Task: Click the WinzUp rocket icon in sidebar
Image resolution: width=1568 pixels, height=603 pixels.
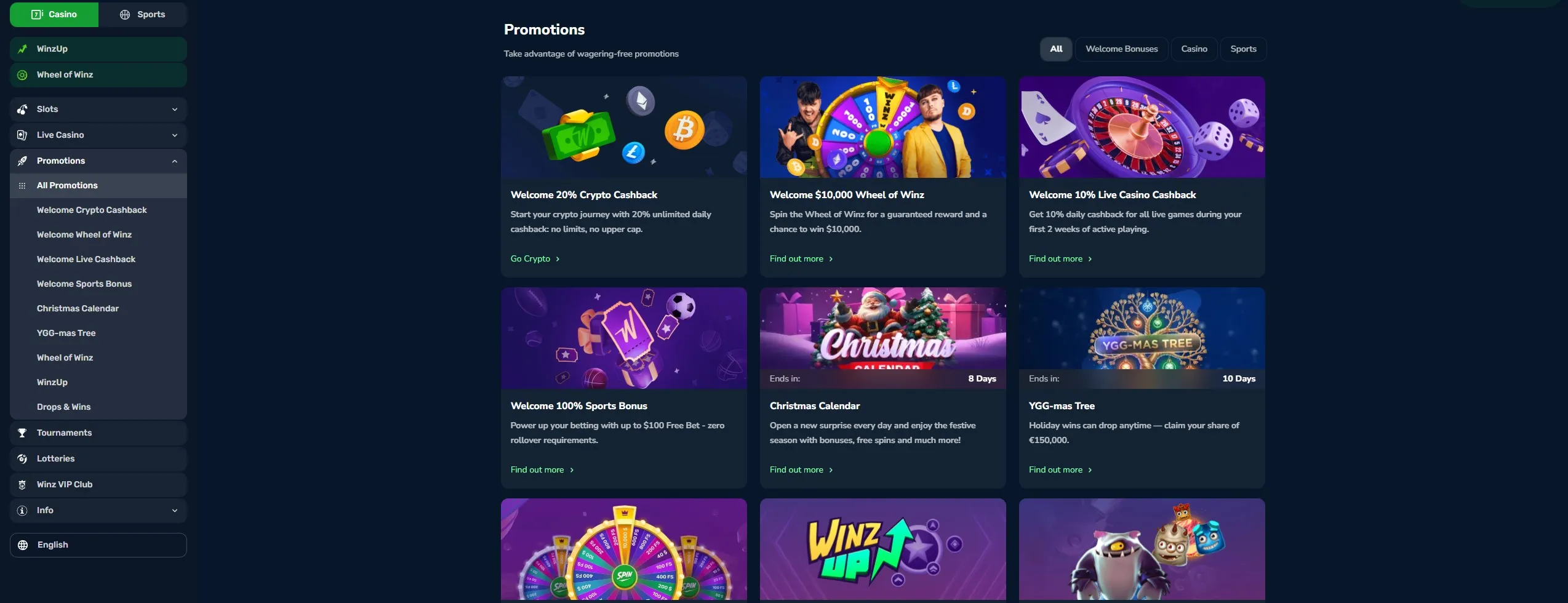Action: pyautogui.click(x=23, y=49)
